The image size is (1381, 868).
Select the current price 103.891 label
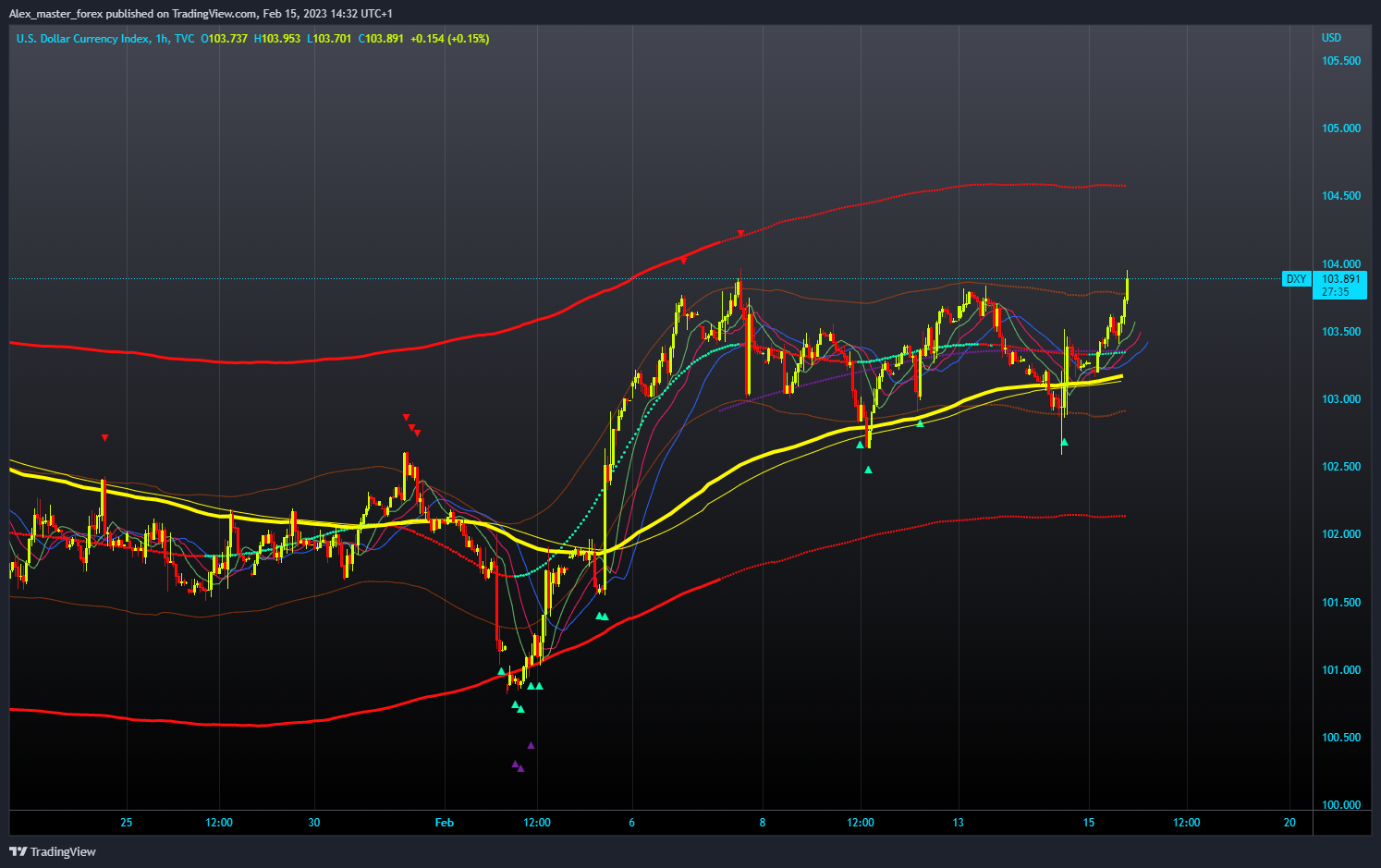pos(1340,279)
